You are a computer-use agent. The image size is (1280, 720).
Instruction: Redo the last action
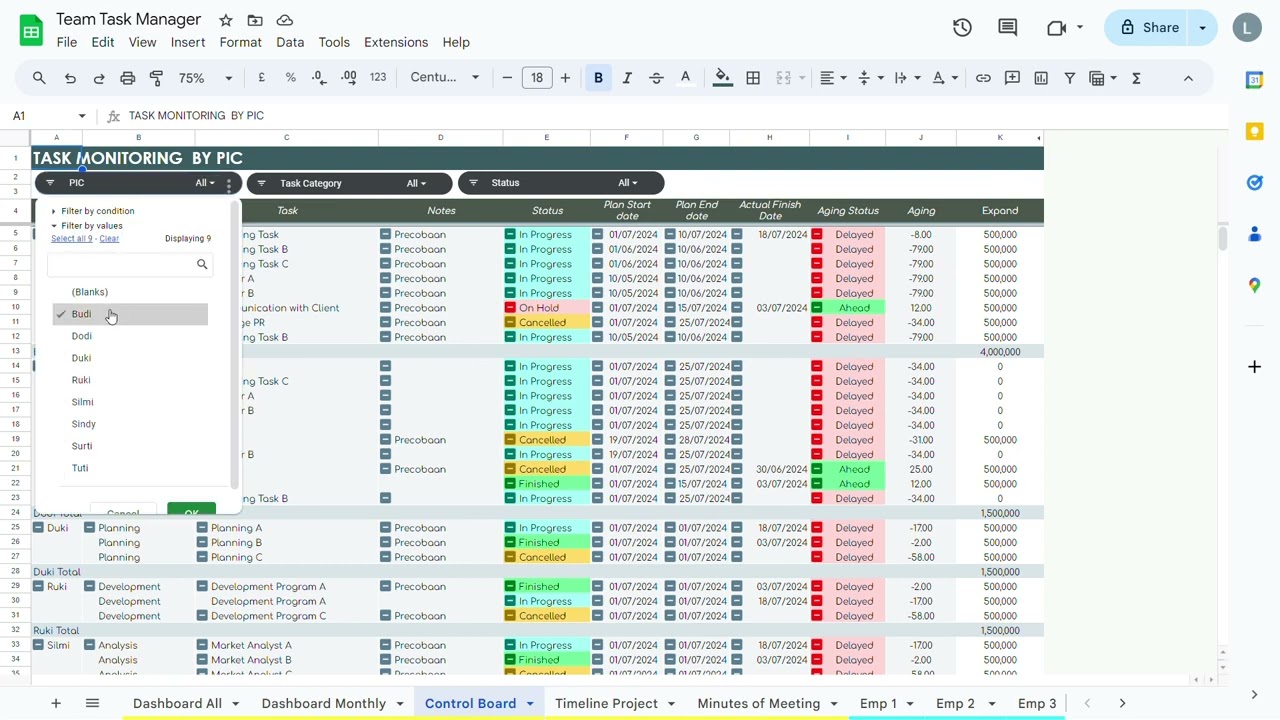click(99, 78)
